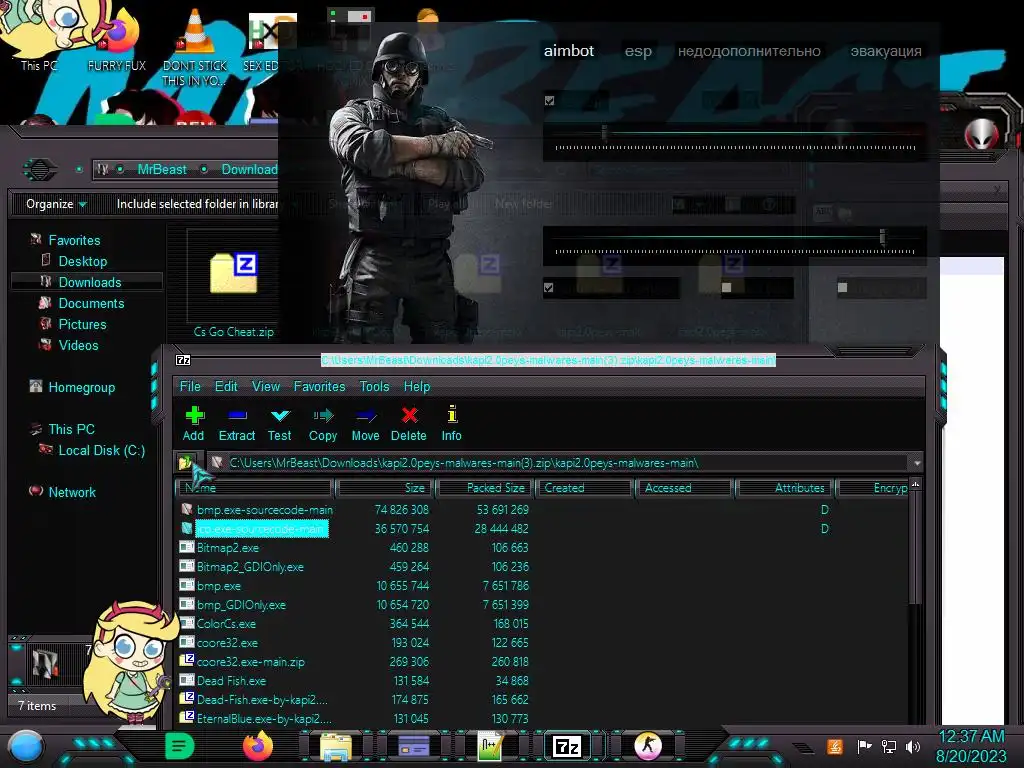
Task: Switch to the aimbot tab
Action: click(569, 51)
